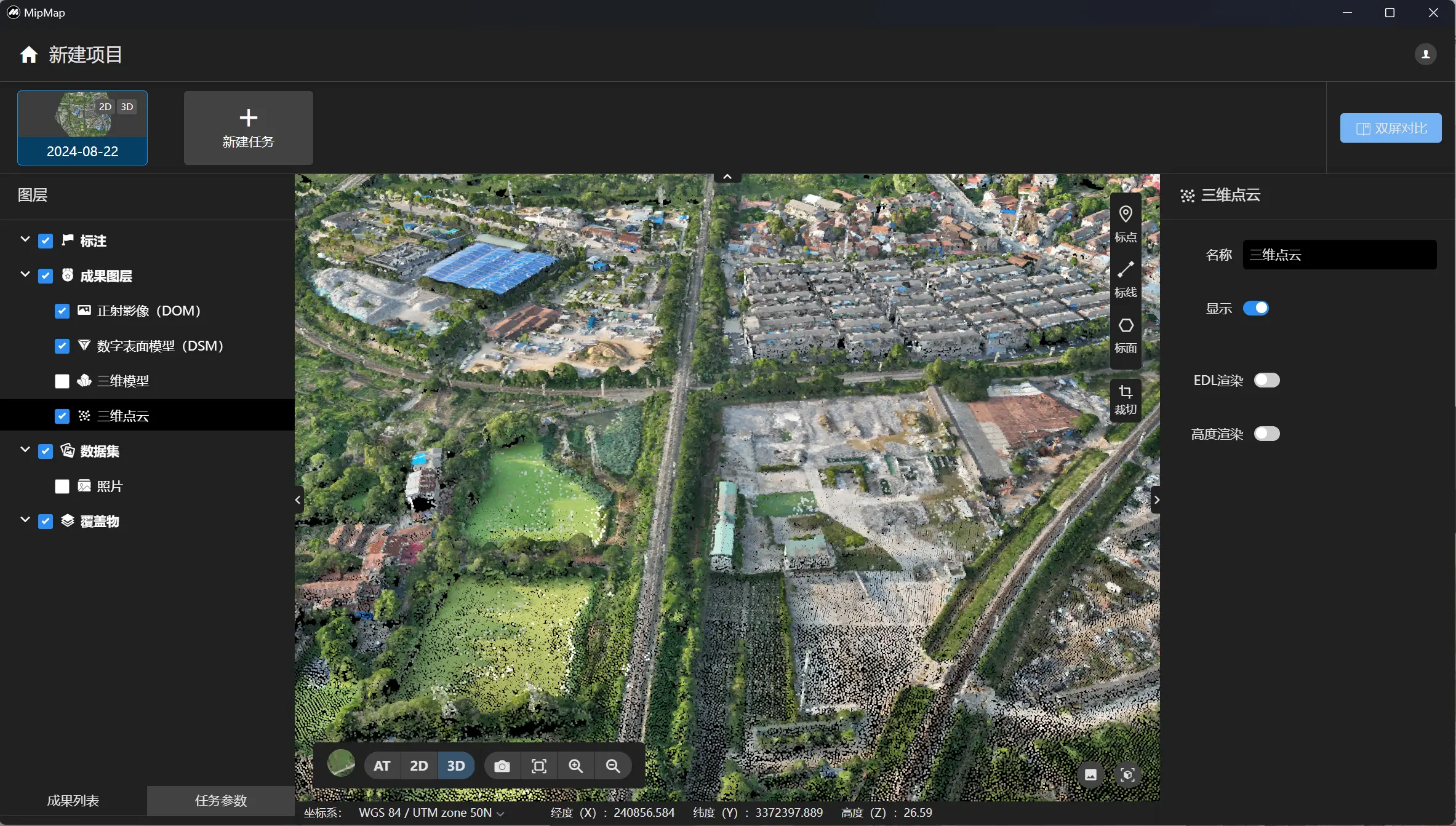Uncheck the 正射影像 (DOM) layer
The width and height of the screenshot is (1456, 826).
(x=62, y=311)
